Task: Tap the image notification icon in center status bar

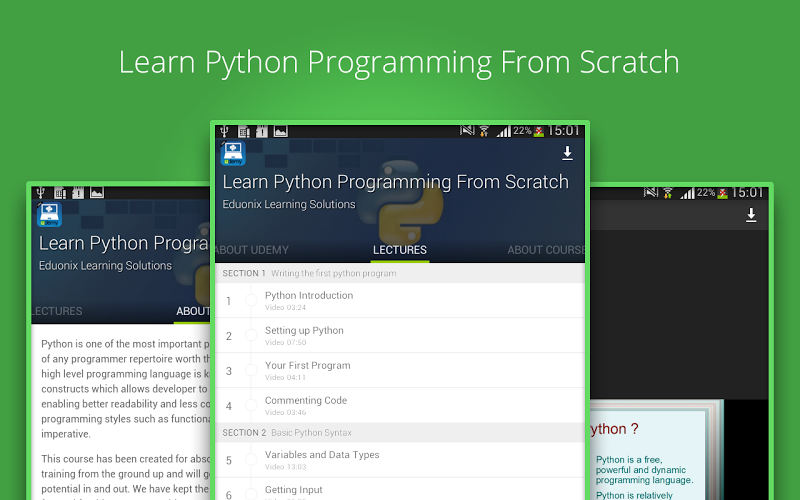Action: 281,132
